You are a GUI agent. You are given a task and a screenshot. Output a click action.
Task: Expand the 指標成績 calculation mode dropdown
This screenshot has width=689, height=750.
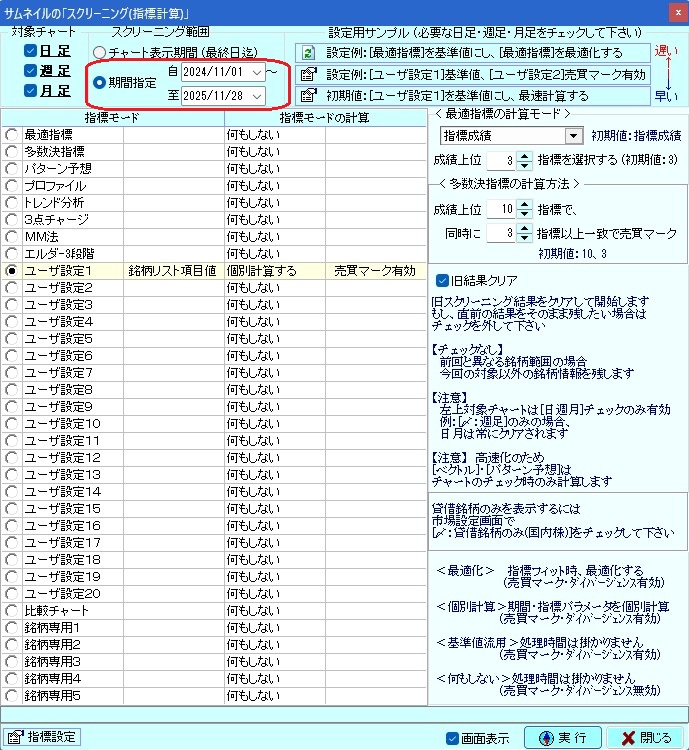pyautogui.click(x=573, y=136)
